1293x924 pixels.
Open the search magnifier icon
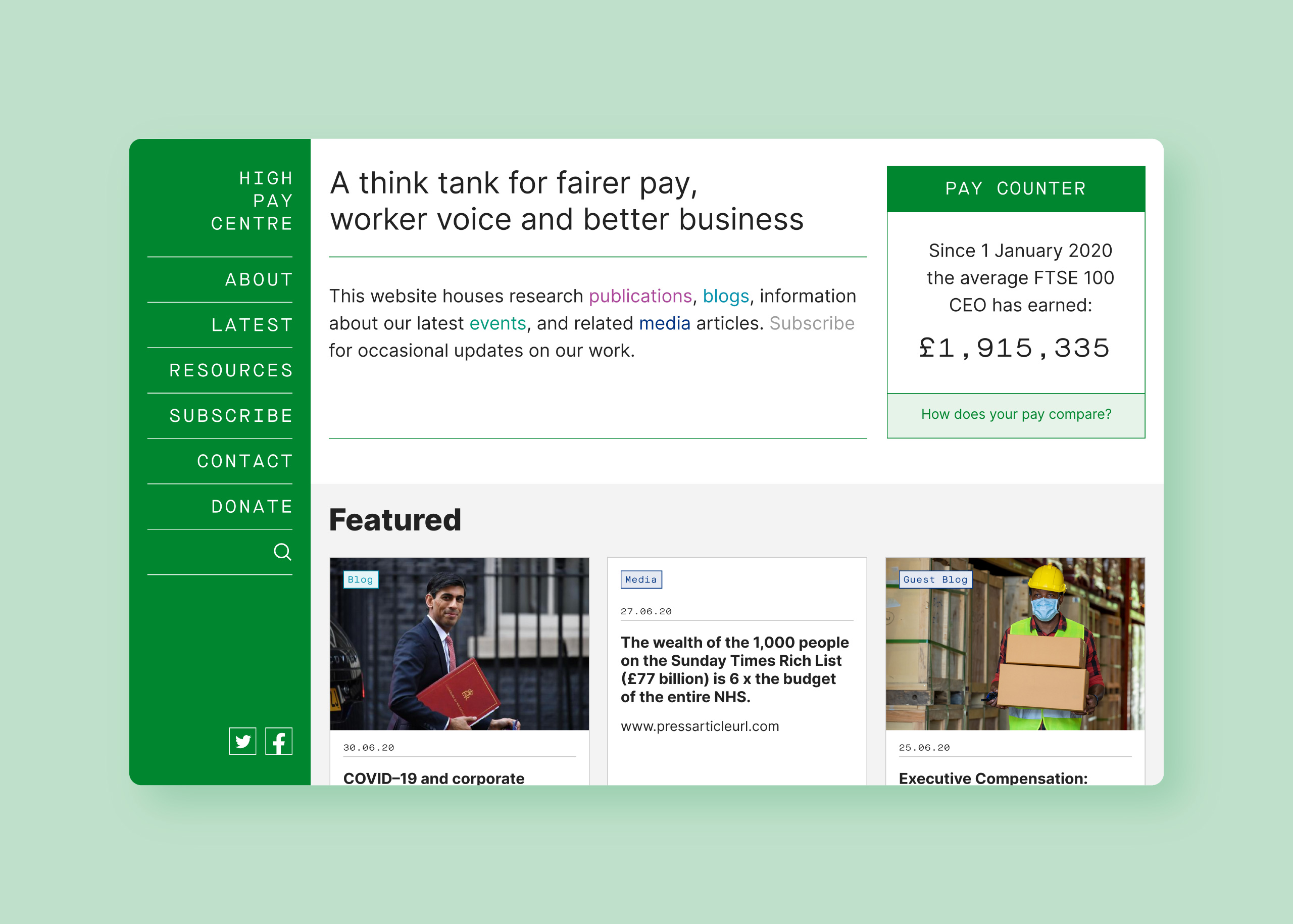pos(282,551)
